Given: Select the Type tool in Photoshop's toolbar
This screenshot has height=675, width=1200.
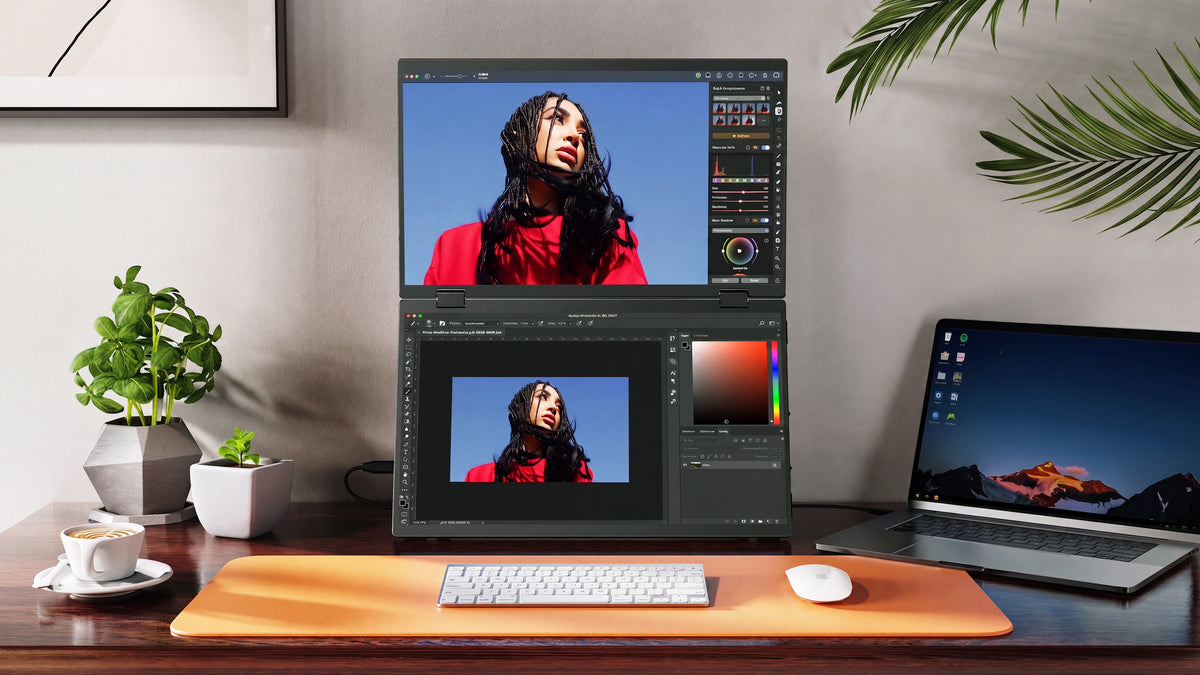Looking at the screenshot, I should click(x=406, y=452).
